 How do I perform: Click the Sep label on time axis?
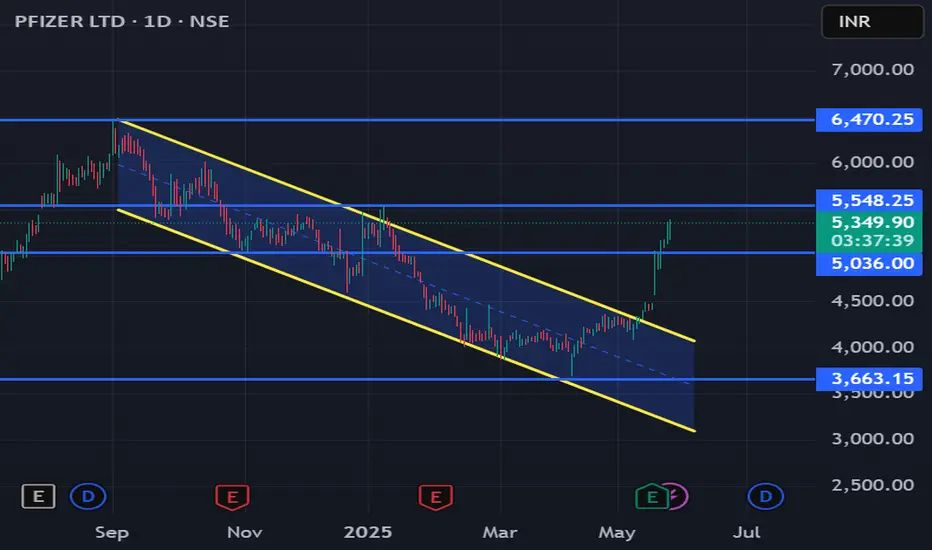pos(112,532)
